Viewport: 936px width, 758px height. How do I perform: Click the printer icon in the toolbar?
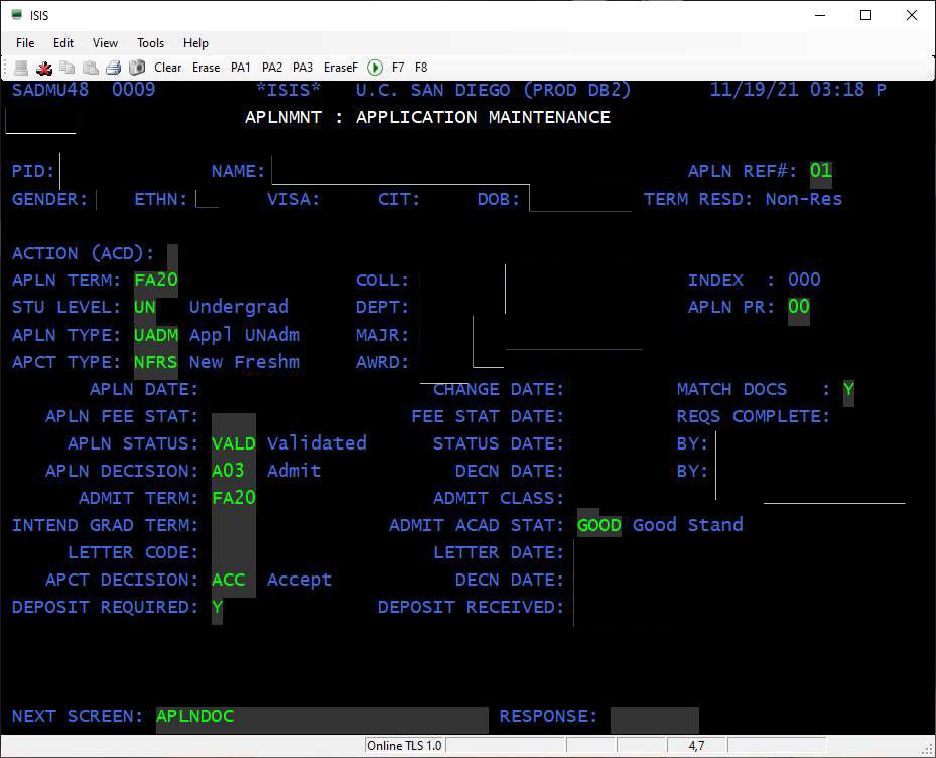tap(113, 67)
